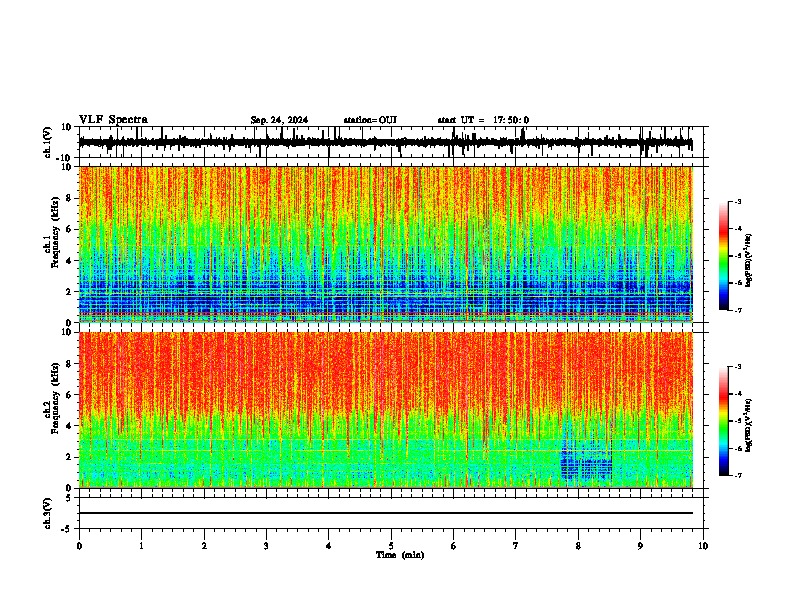Click the time axis tick label "4"
This screenshot has height=612, width=792.
[x=328, y=546]
